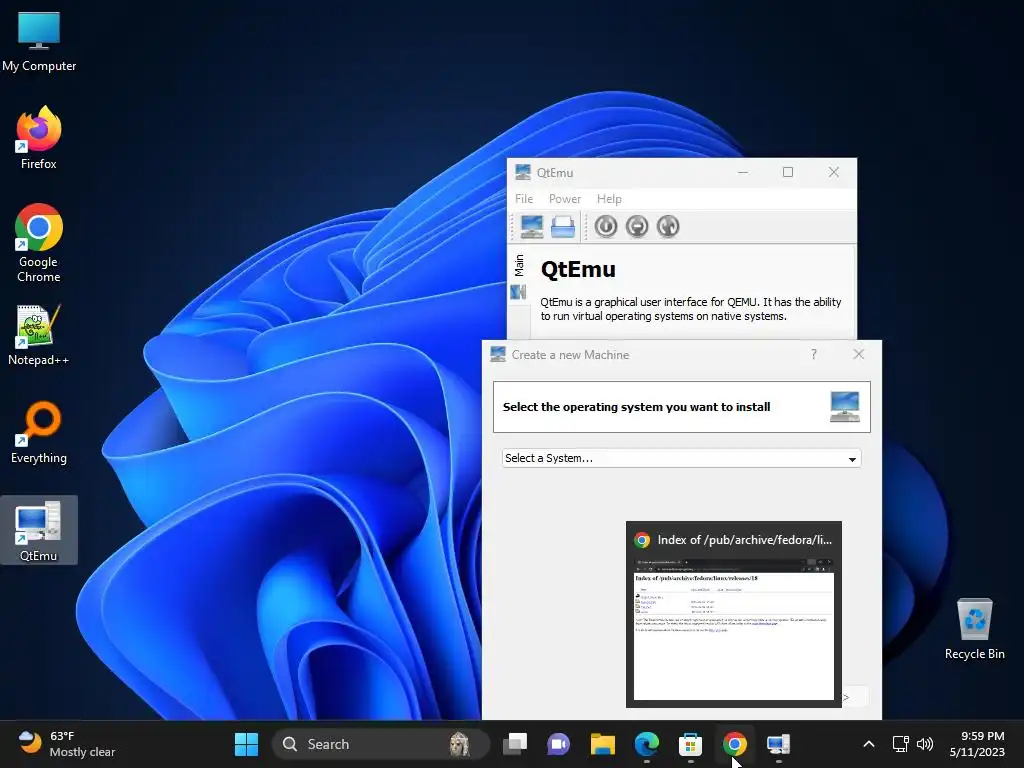
Task: Open File Explorer from the taskbar
Action: click(603, 744)
